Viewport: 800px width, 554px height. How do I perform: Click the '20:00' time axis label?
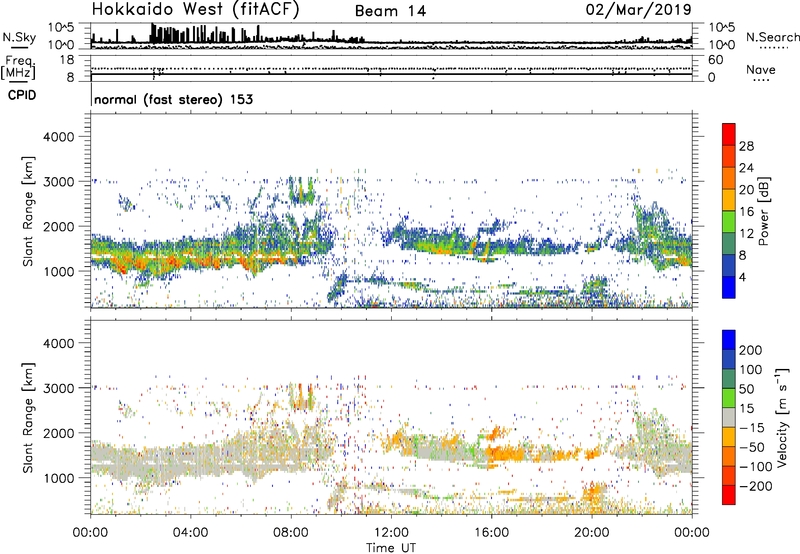click(591, 533)
